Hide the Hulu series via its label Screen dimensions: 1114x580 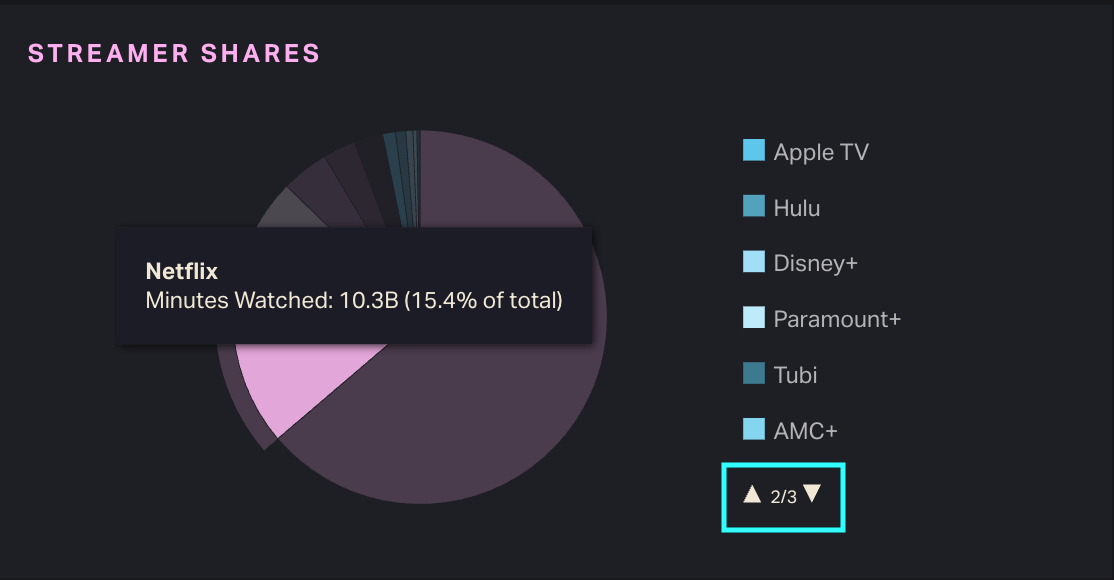pyautogui.click(x=796, y=208)
